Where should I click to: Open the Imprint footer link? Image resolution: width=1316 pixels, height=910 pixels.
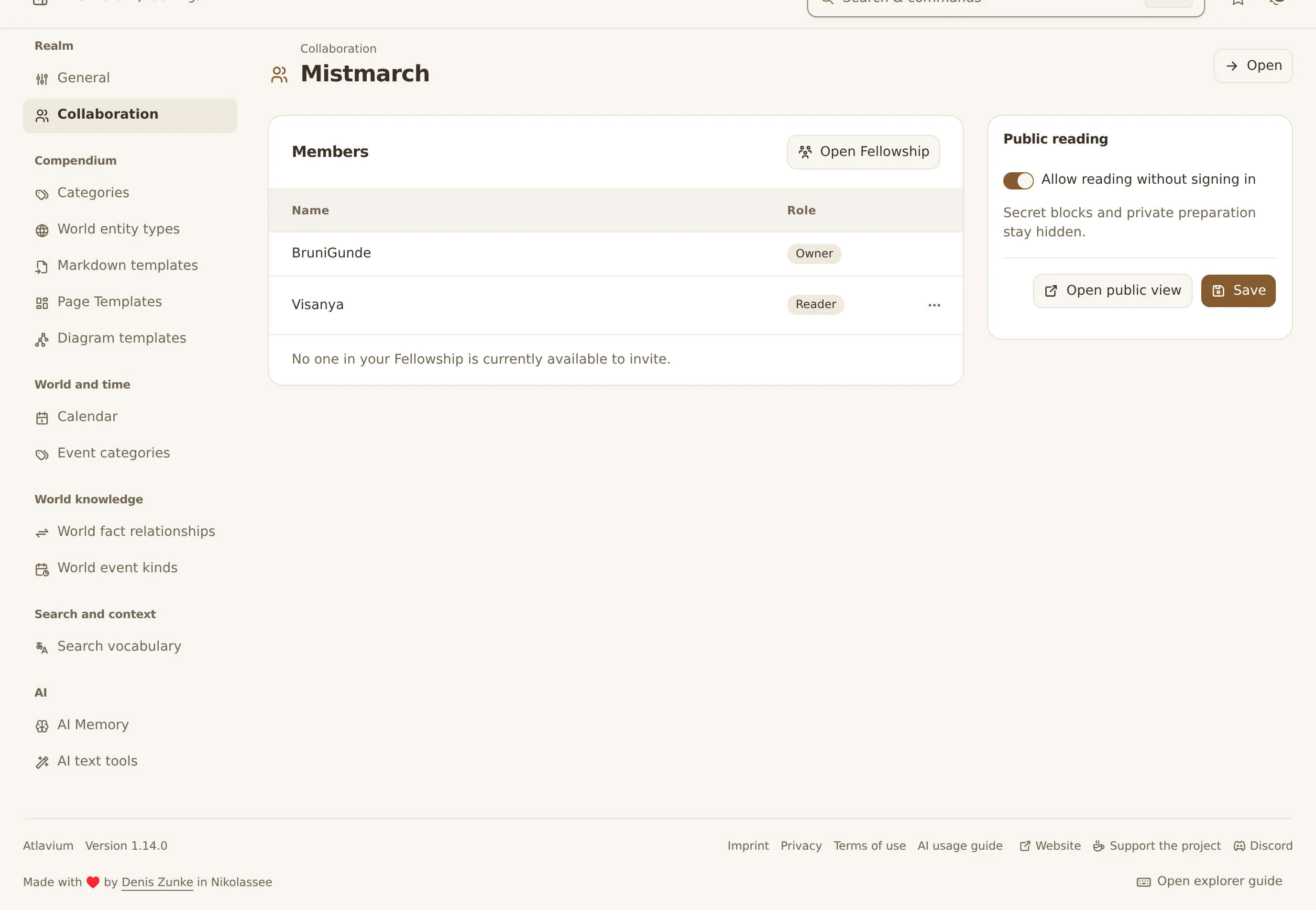748,845
